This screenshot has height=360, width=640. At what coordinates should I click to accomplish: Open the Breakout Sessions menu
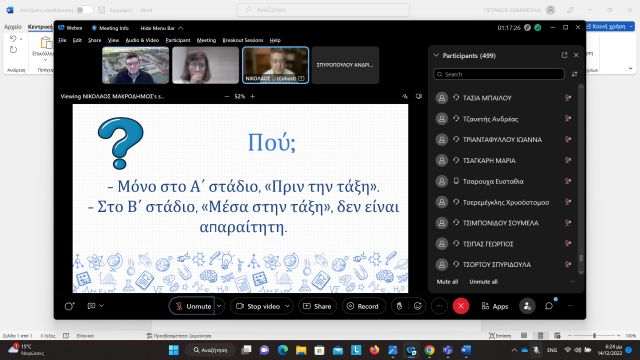click(242, 40)
